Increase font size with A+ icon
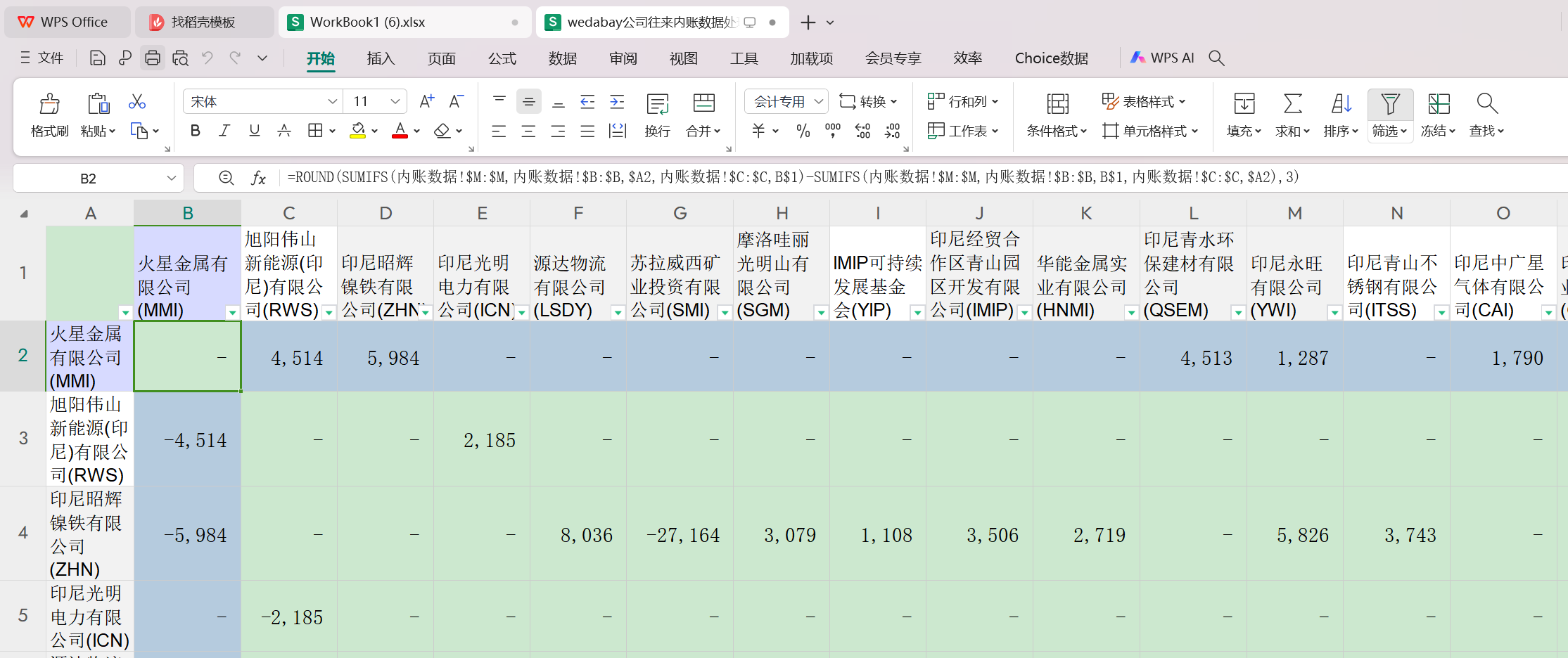 426,102
